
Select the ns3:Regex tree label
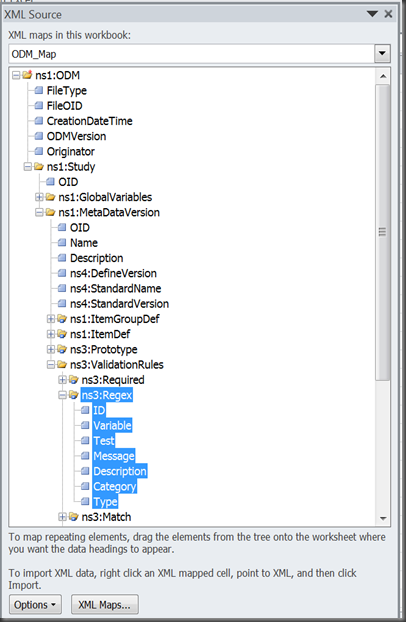(106, 395)
